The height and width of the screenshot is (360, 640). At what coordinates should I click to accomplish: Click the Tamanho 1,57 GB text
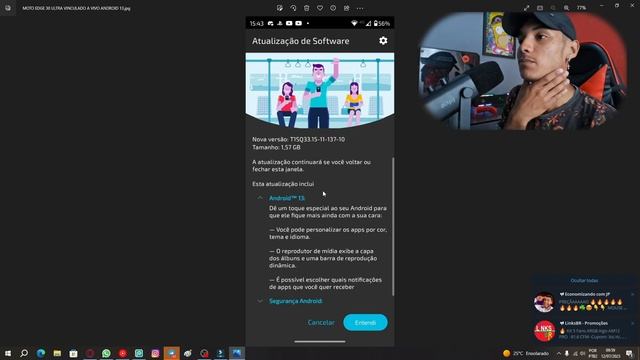coord(276,147)
